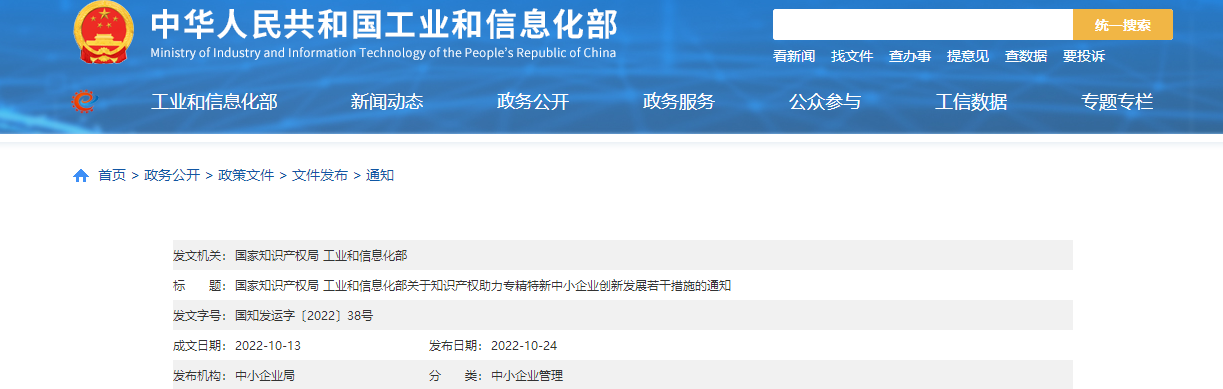The height and width of the screenshot is (389, 1223).
Task: Click the 发文机关 value 国家知识产权局 工业和信息化部
Action: (x=321, y=256)
